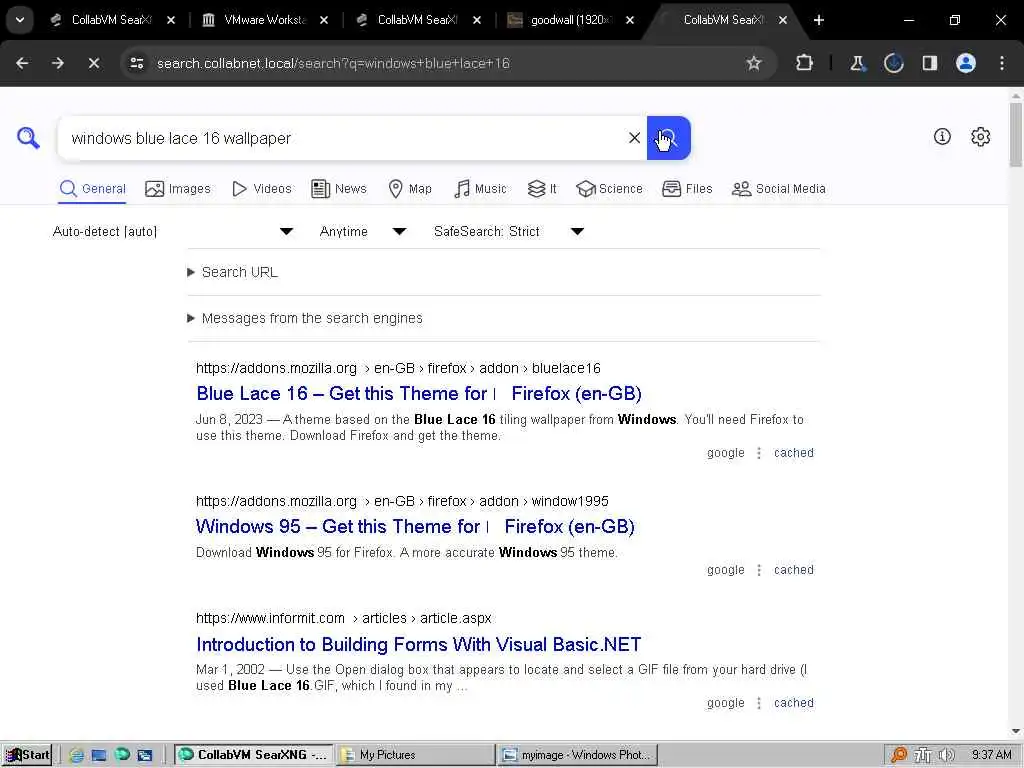Screen dimensions: 1024x768
Task: Open a new browser tab
Action: click(x=819, y=20)
